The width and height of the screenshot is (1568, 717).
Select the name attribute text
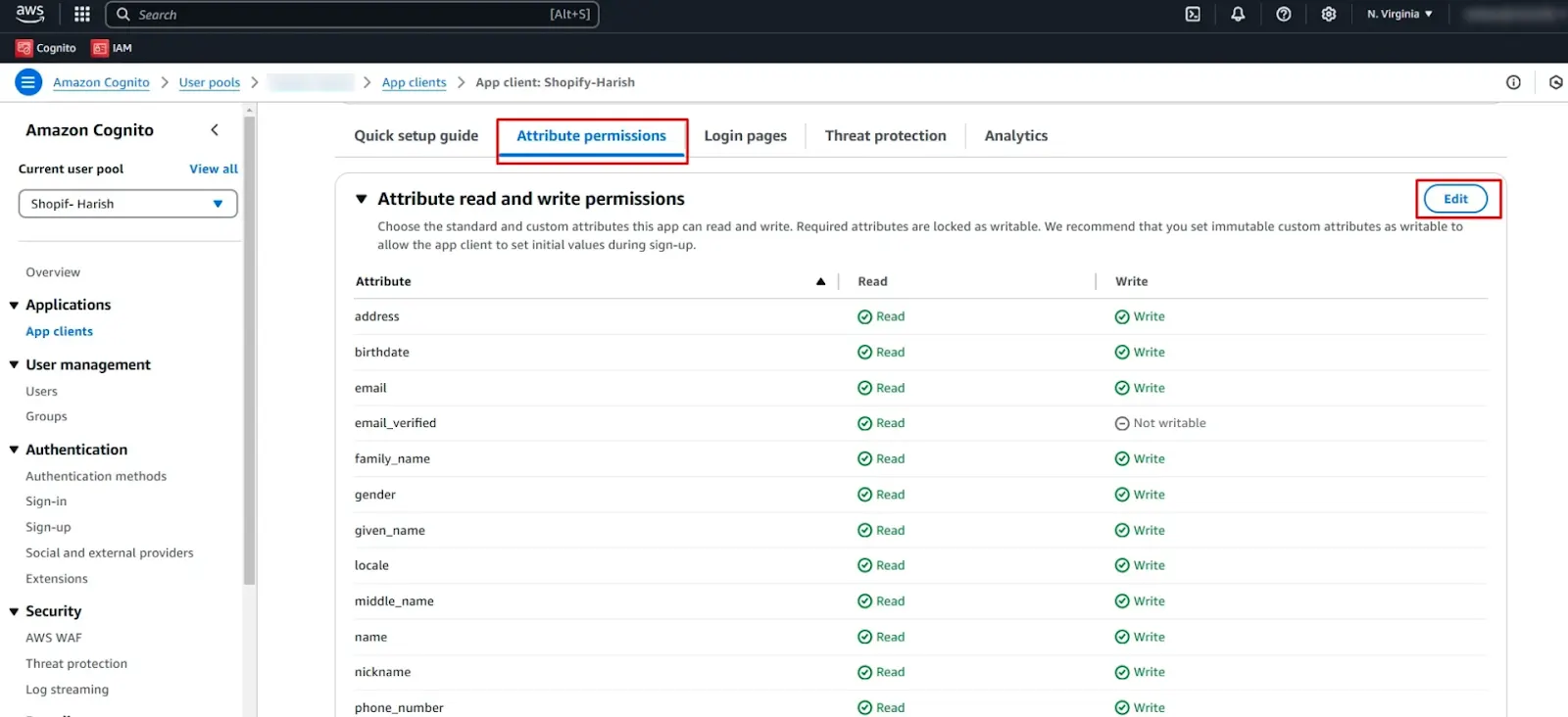click(x=370, y=637)
